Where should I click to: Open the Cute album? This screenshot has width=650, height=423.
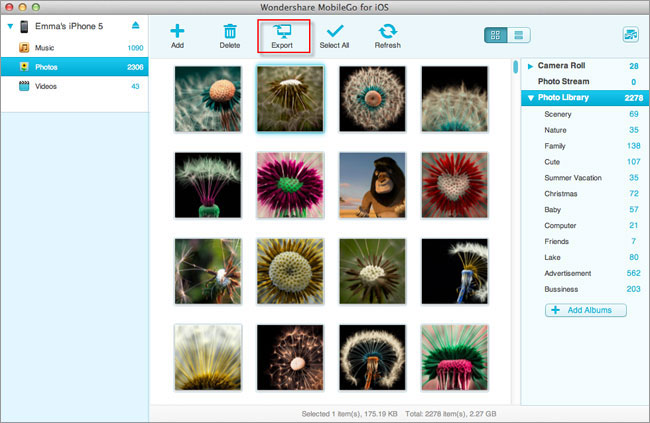585,162
